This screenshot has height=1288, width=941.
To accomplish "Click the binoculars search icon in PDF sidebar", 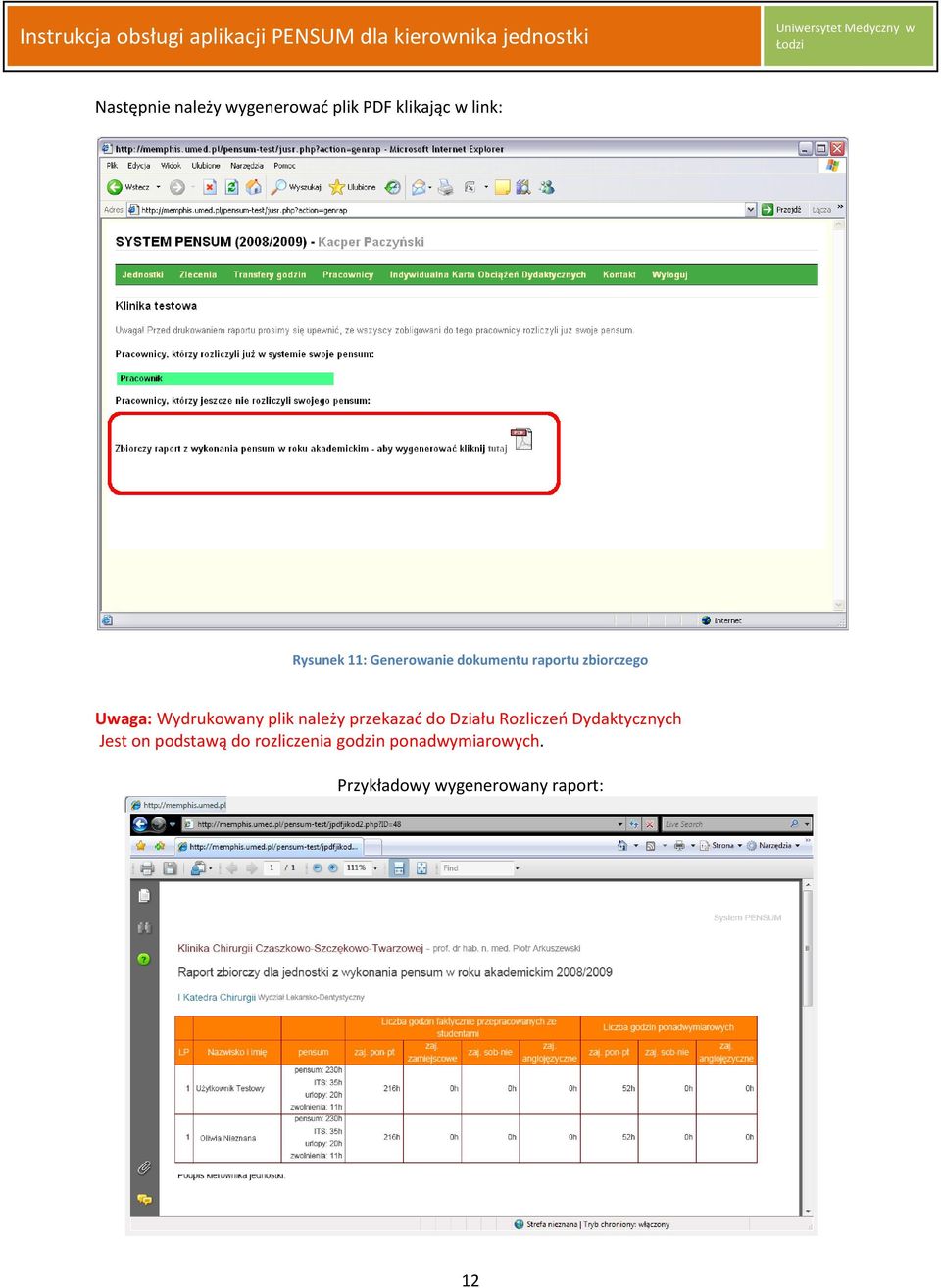I will tap(144, 927).
